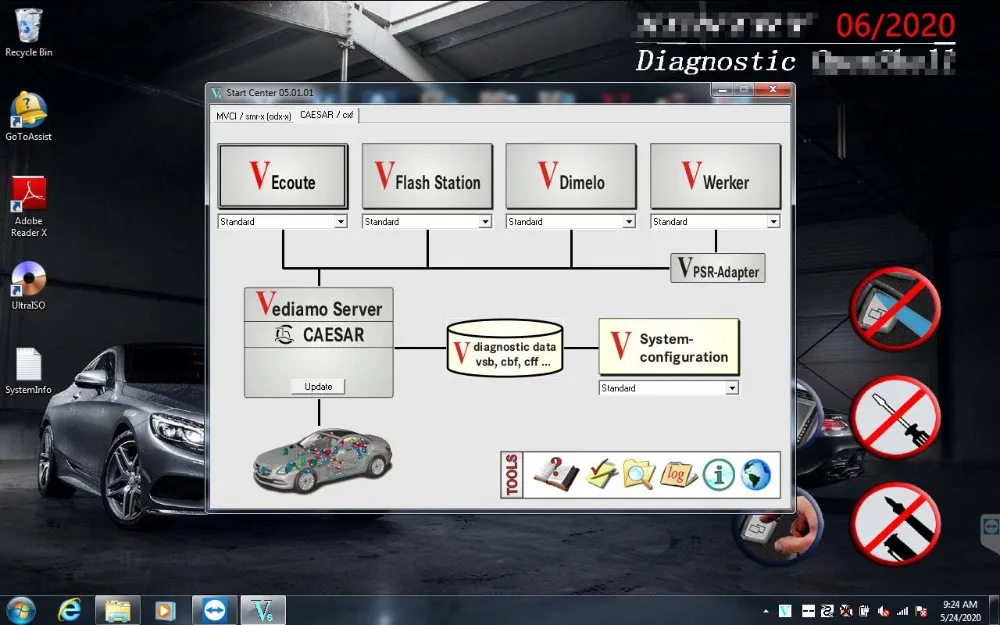The width and height of the screenshot is (1000, 625).
Task: Open the help manual book icon
Action: (556, 474)
